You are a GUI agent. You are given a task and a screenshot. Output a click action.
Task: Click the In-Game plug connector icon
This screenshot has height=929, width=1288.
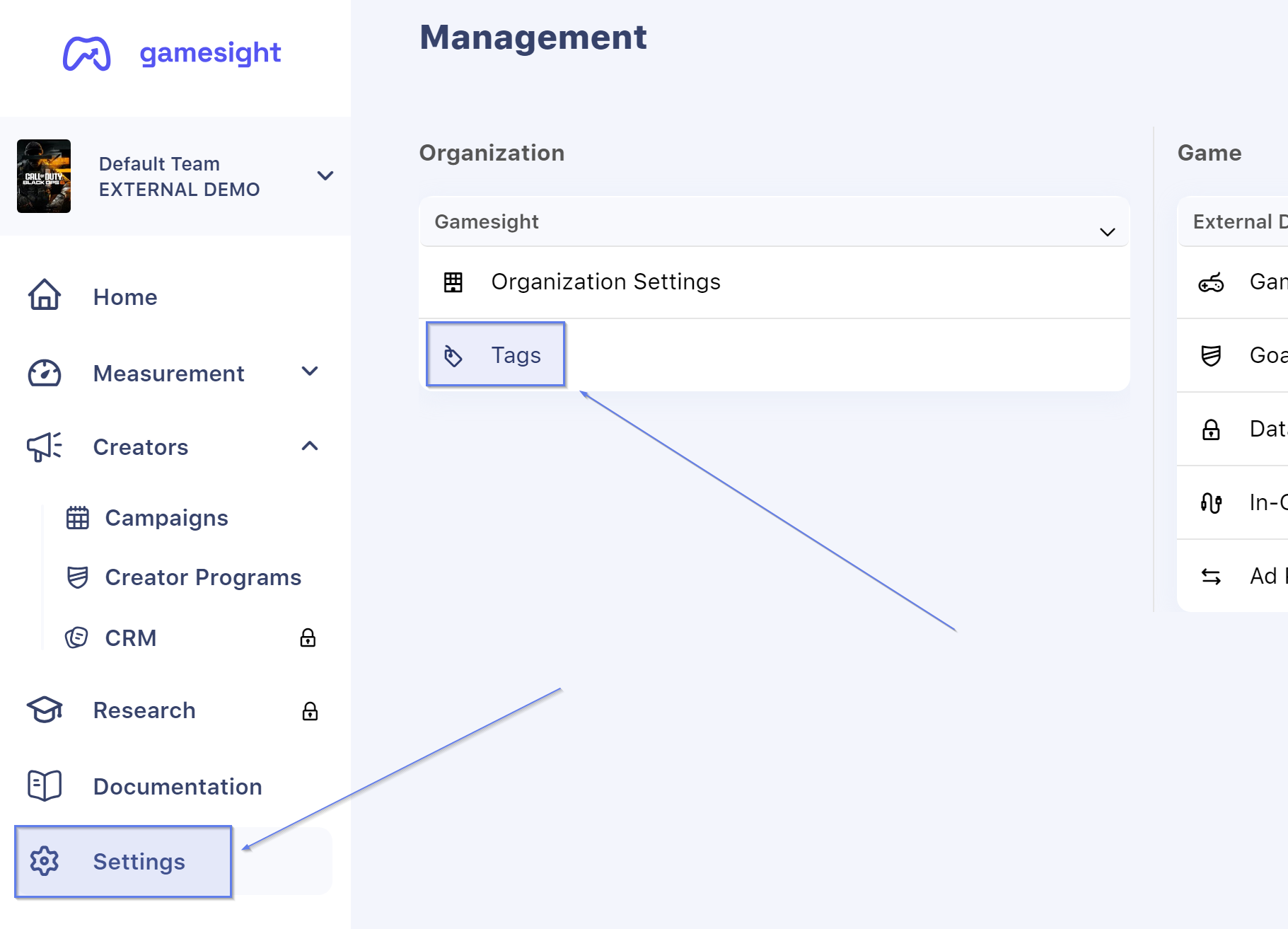click(x=1211, y=502)
